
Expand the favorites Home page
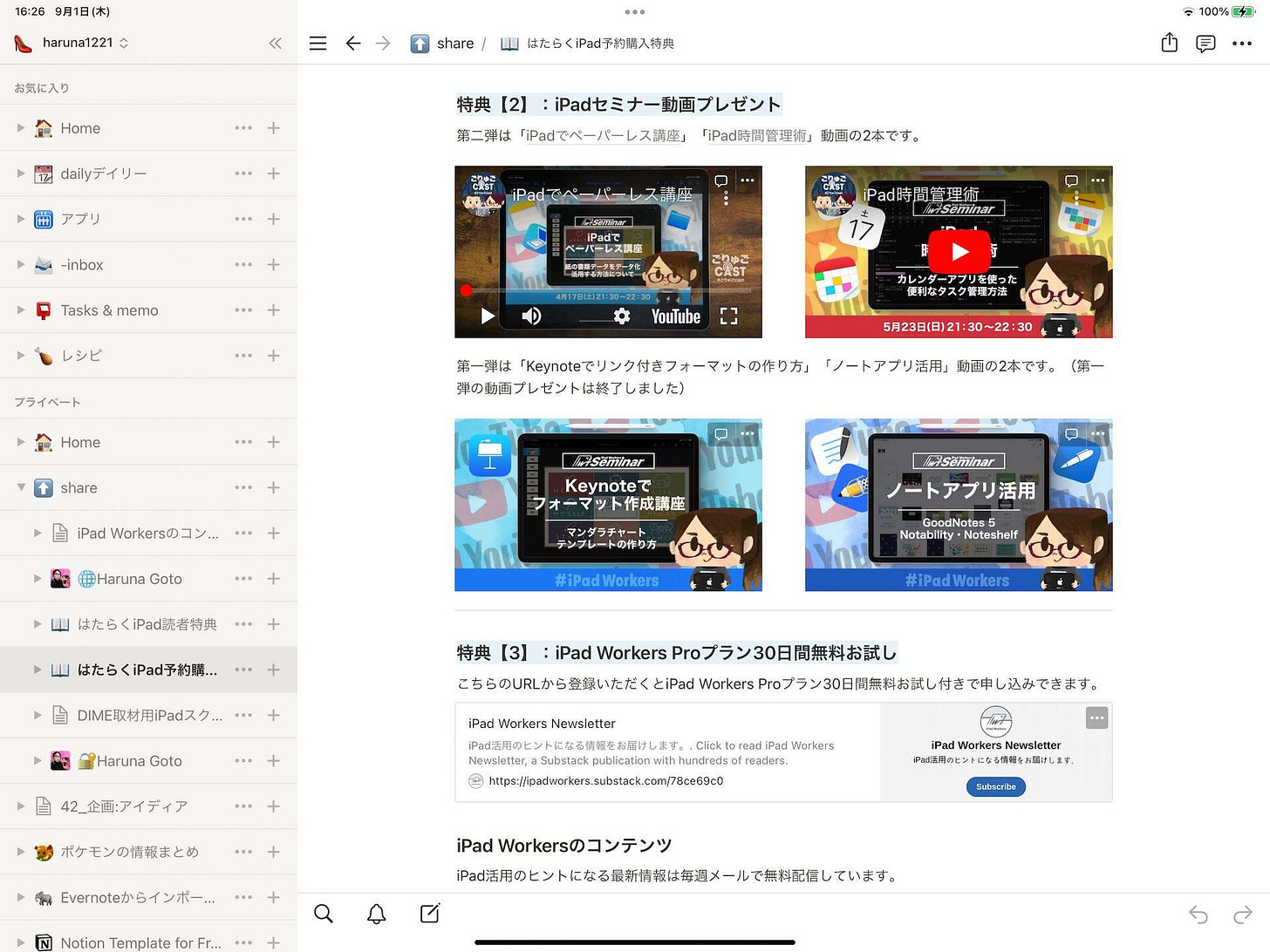[21, 128]
